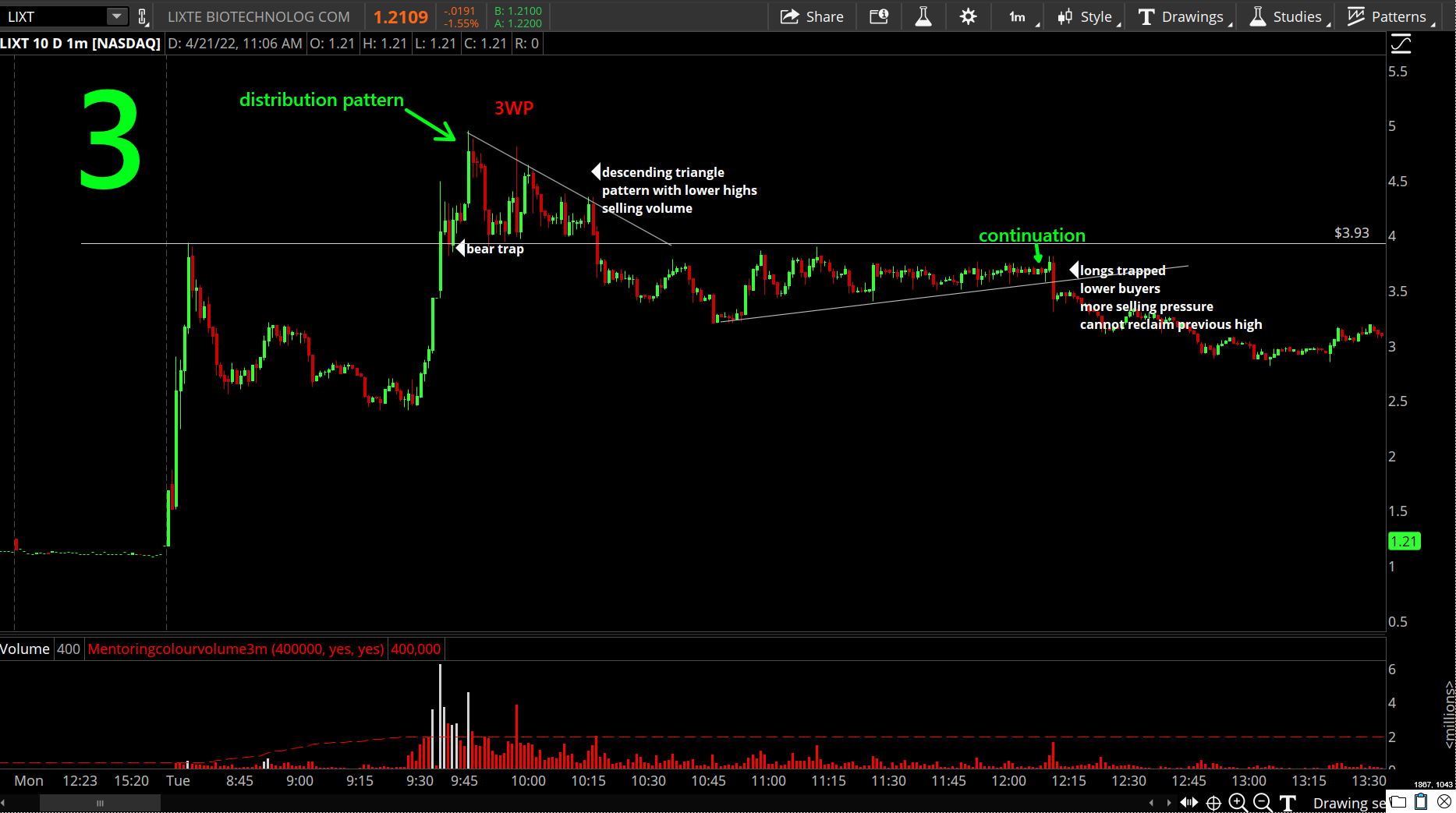Select the Text drawing tool at bottom right
Image resolution: width=1456 pixels, height=813 pixels.
(x=1288, y=802)
